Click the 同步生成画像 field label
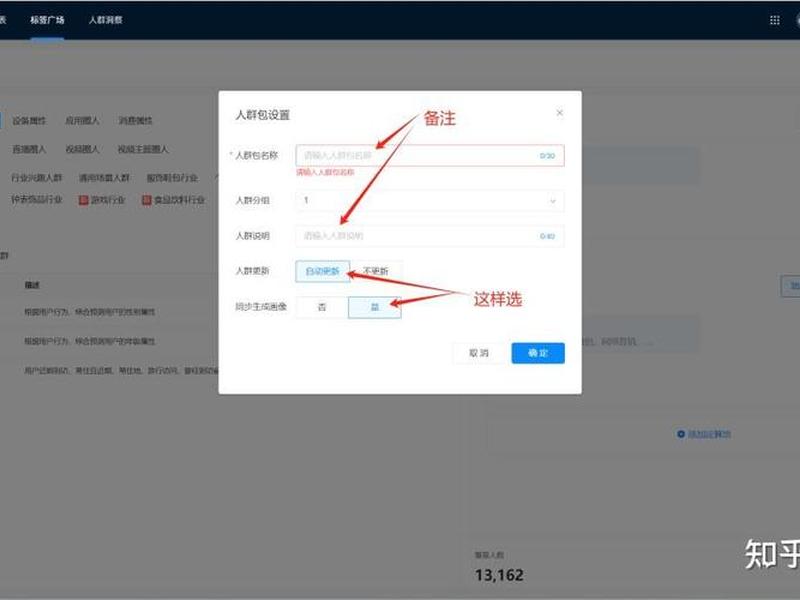 261,307
